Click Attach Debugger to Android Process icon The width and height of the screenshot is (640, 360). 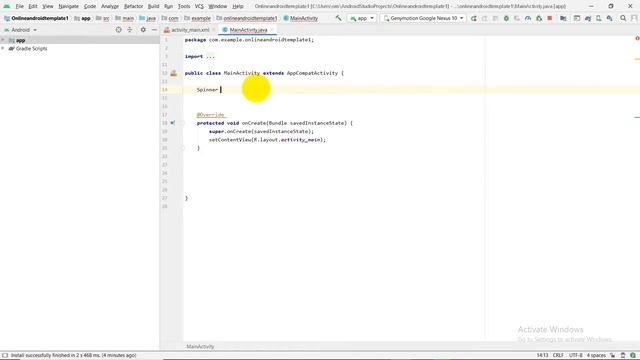pos(539,18)
